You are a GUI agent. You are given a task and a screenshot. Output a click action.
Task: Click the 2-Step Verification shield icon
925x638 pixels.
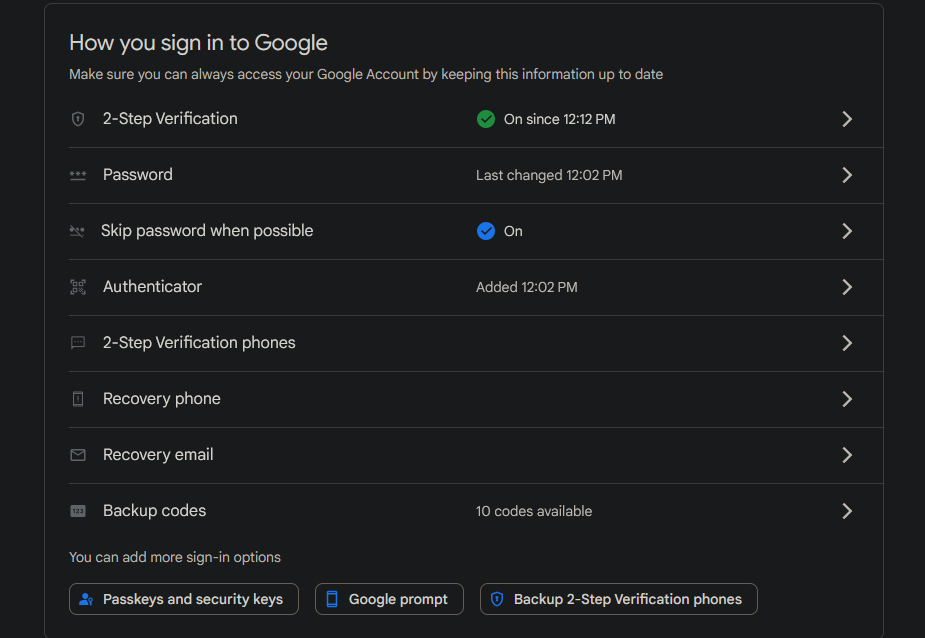point(78,119)
